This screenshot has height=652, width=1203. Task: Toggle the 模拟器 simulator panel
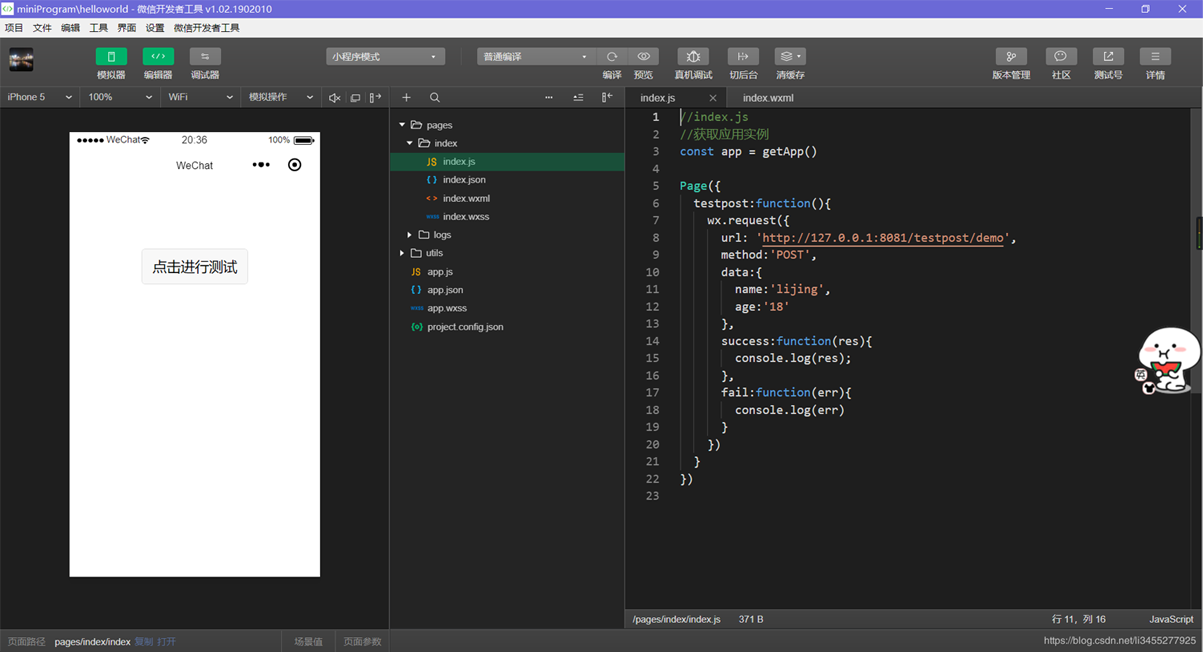click(111, 57)
